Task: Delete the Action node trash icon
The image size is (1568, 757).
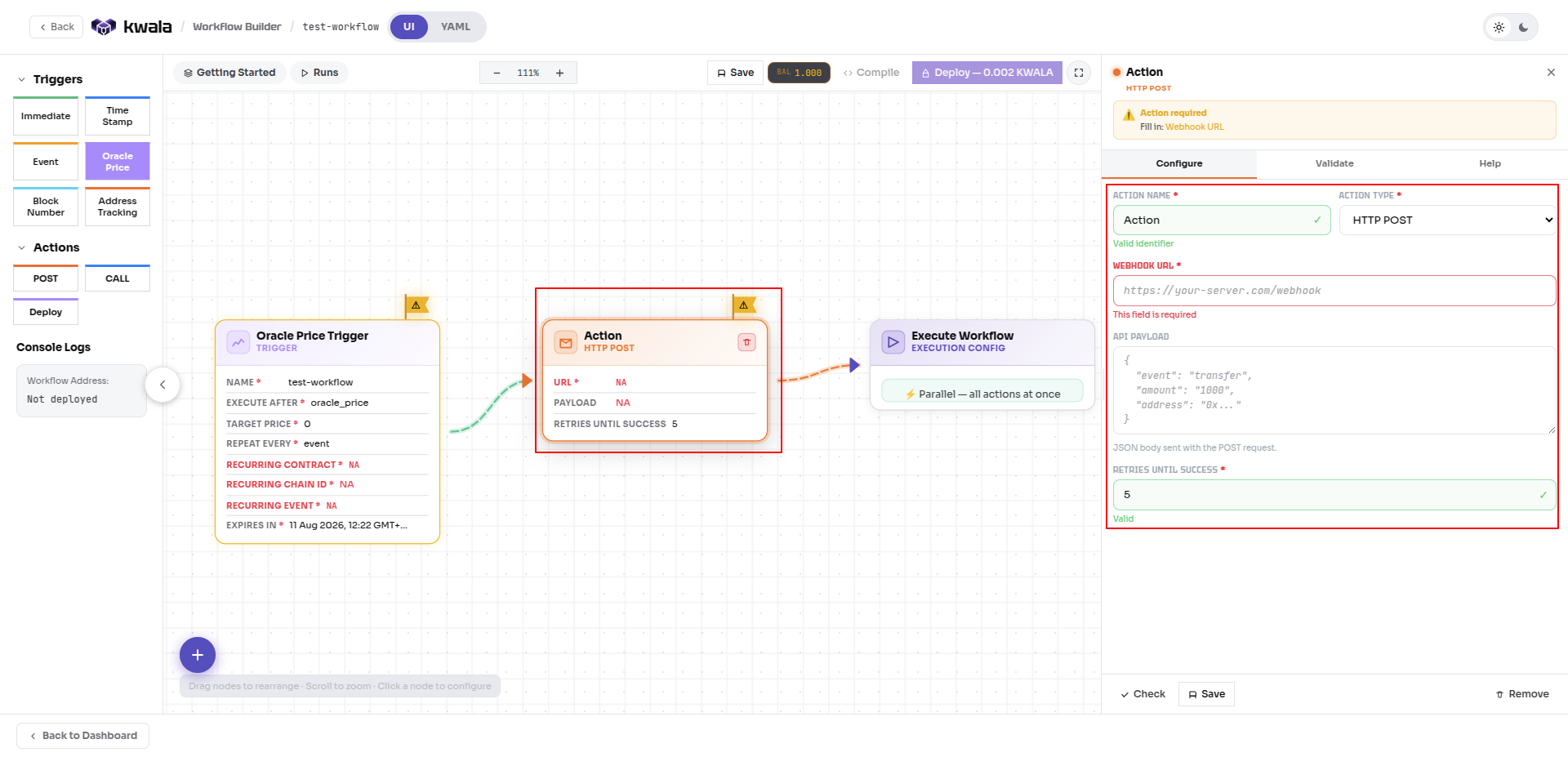Action: click(x=746, y=342)
